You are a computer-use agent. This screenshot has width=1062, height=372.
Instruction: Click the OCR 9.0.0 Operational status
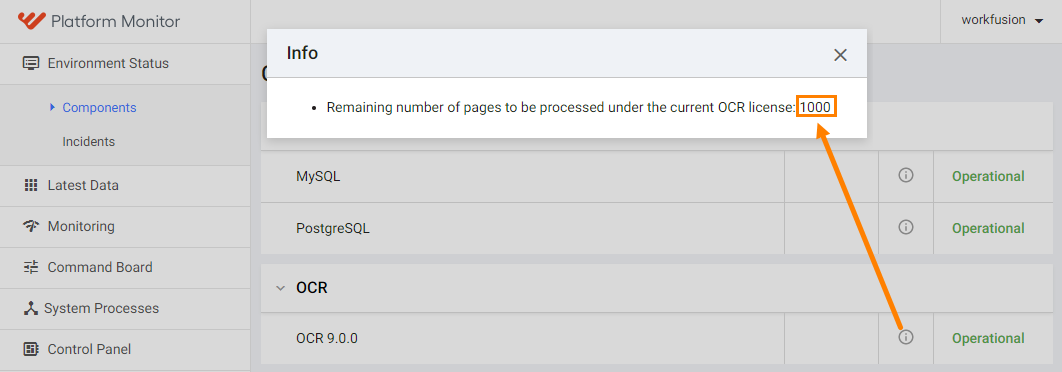(988, 338)
